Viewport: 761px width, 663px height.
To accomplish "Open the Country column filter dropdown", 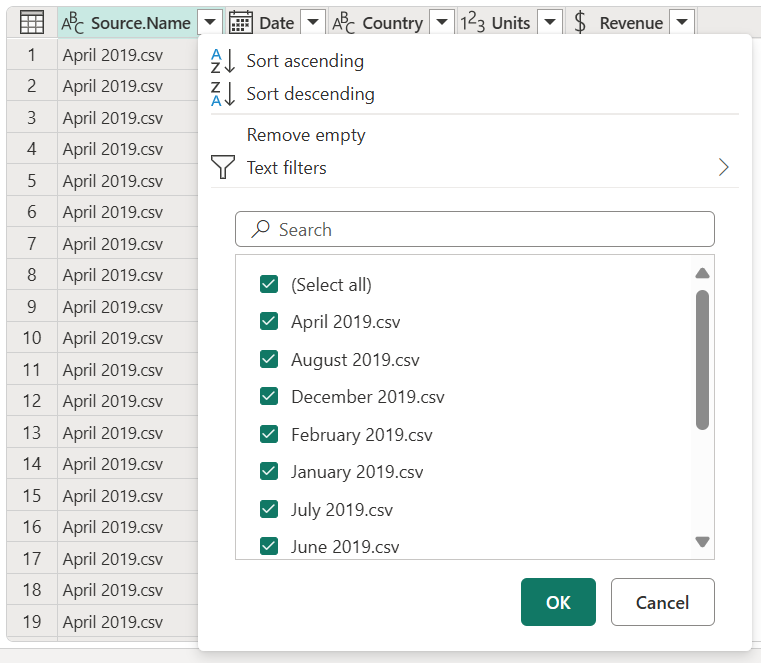I will click(441, 22).
